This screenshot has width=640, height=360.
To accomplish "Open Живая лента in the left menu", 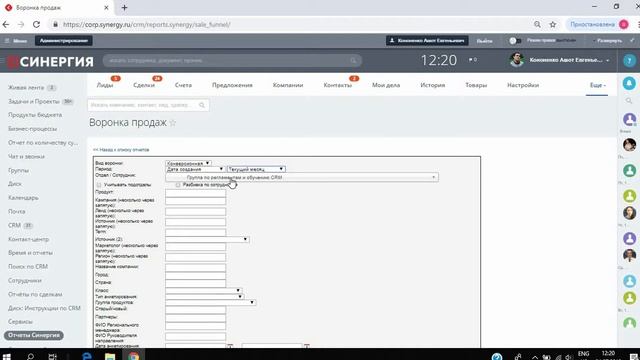I will pos(26,87).
